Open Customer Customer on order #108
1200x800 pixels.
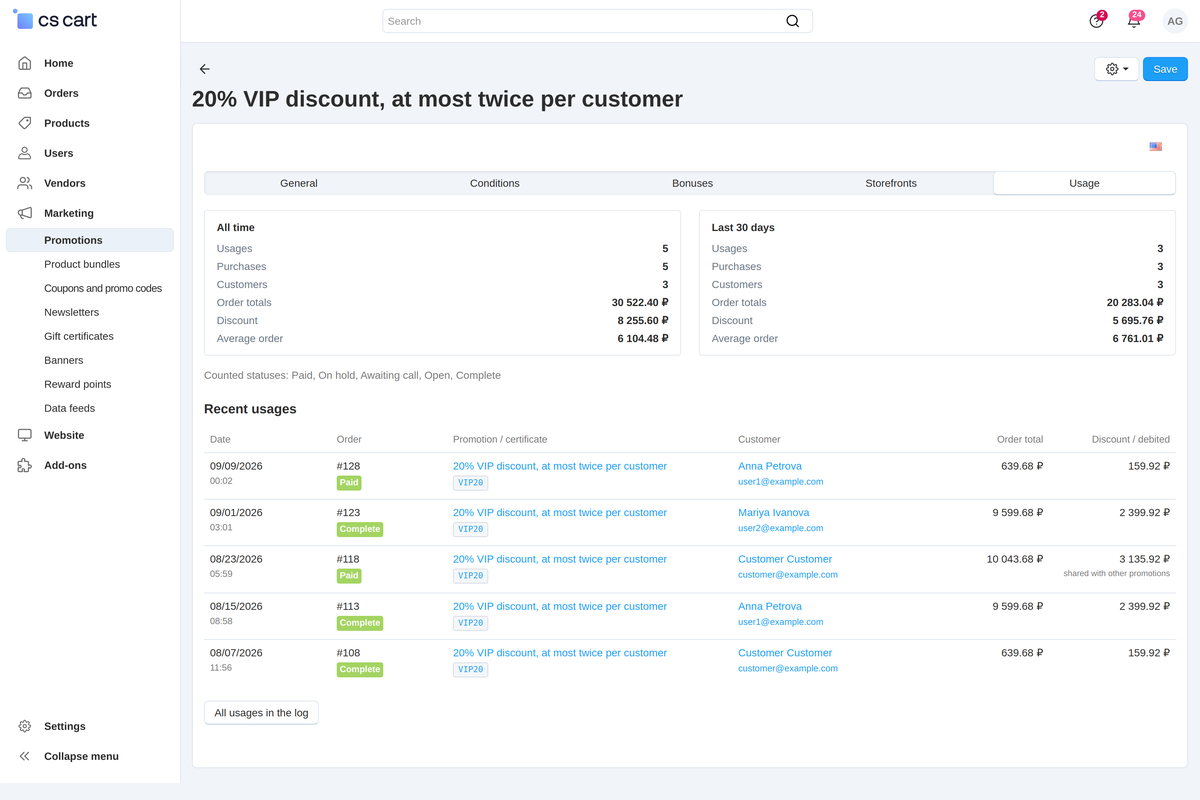[785, 653]
